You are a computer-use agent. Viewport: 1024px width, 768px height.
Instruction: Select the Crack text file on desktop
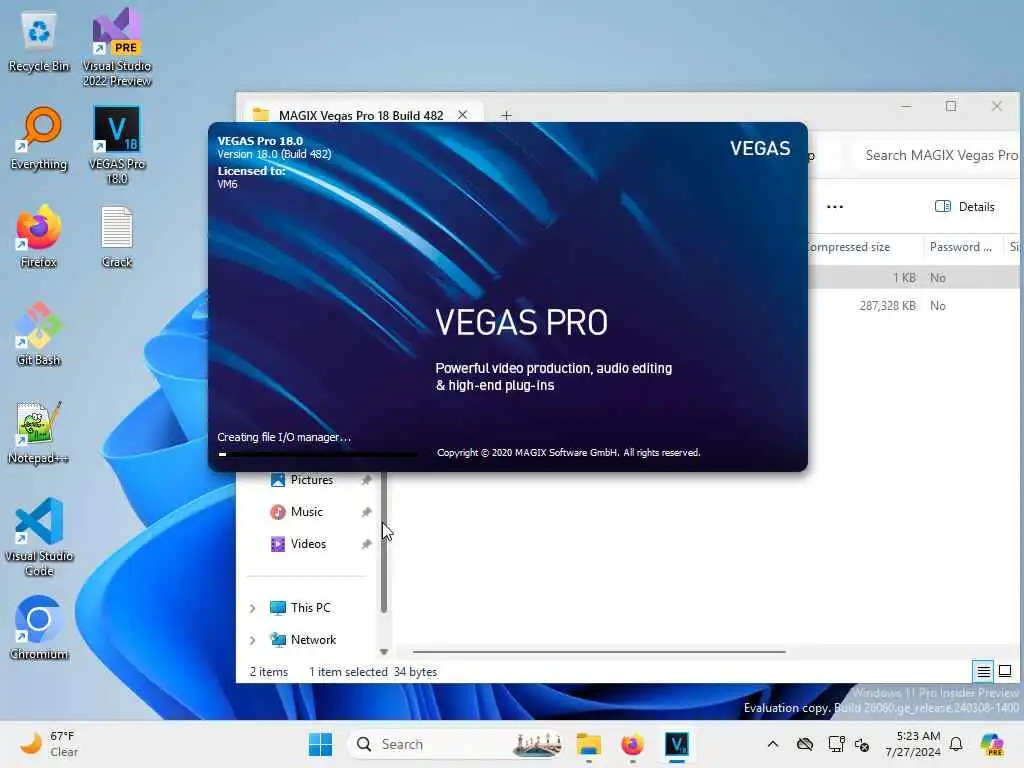tap(117, 236)
